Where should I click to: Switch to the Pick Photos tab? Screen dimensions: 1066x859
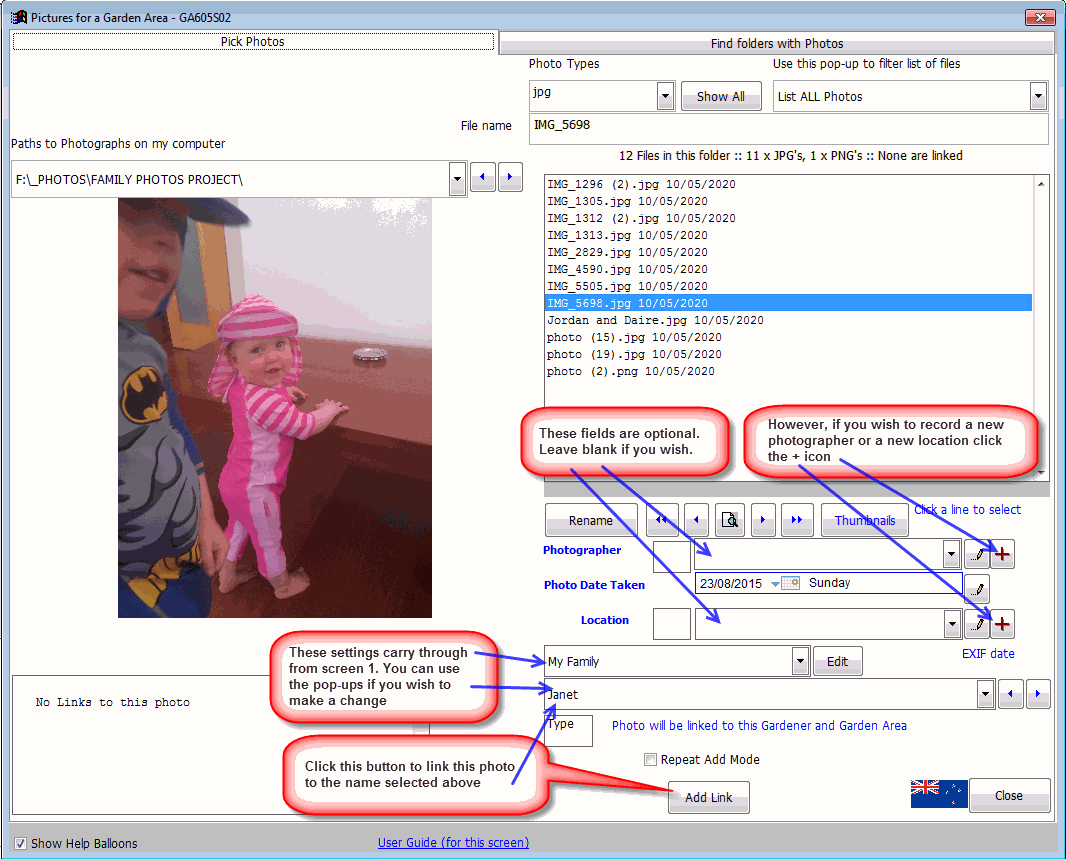pos(253,41)
